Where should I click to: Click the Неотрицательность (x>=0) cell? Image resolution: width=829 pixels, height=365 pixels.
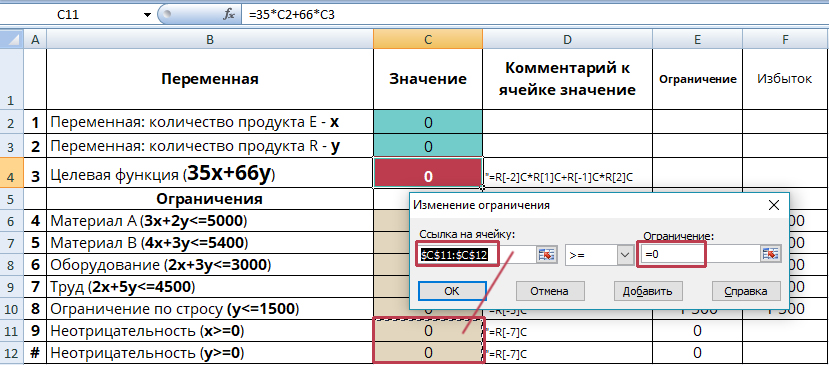[x=210, y=331]
